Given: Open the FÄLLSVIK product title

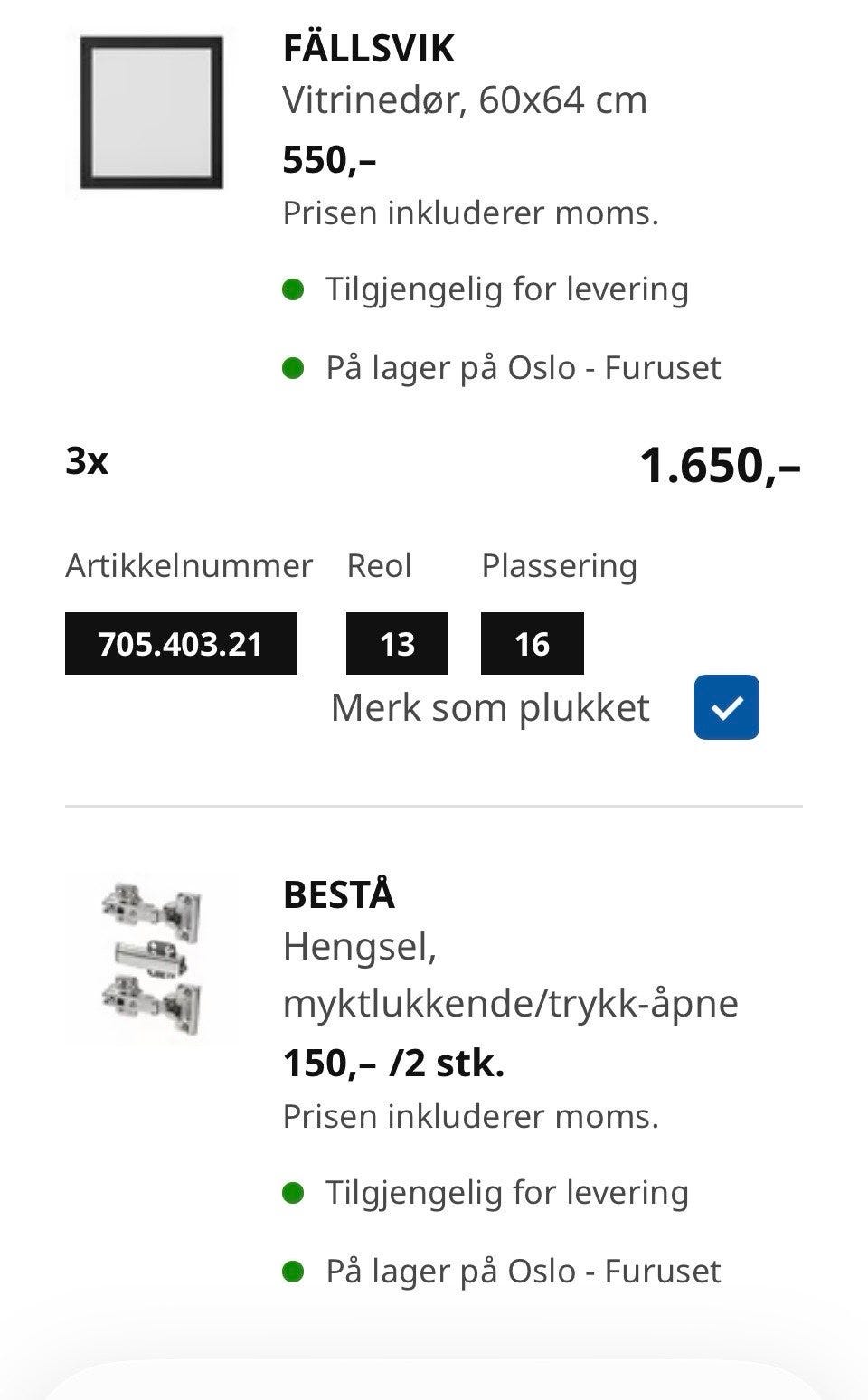Looking at the screenshot, I should point(368,49).
